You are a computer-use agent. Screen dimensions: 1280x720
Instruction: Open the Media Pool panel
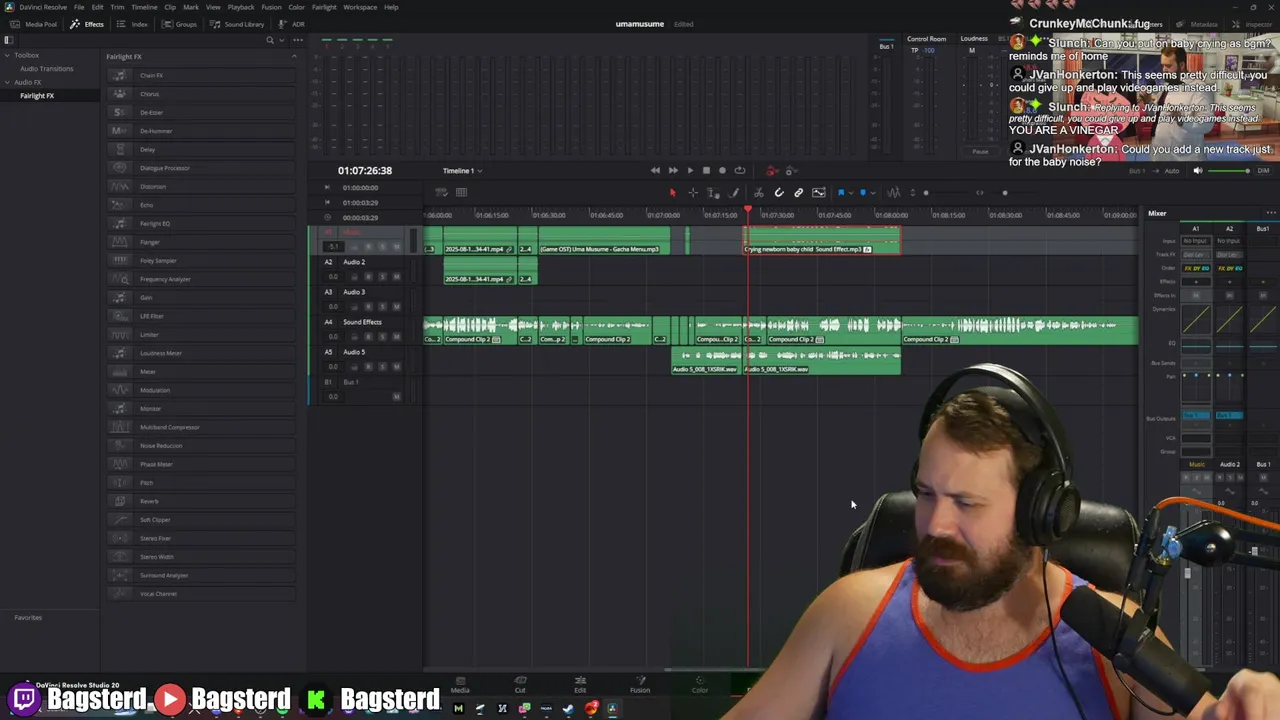[35, 24]
